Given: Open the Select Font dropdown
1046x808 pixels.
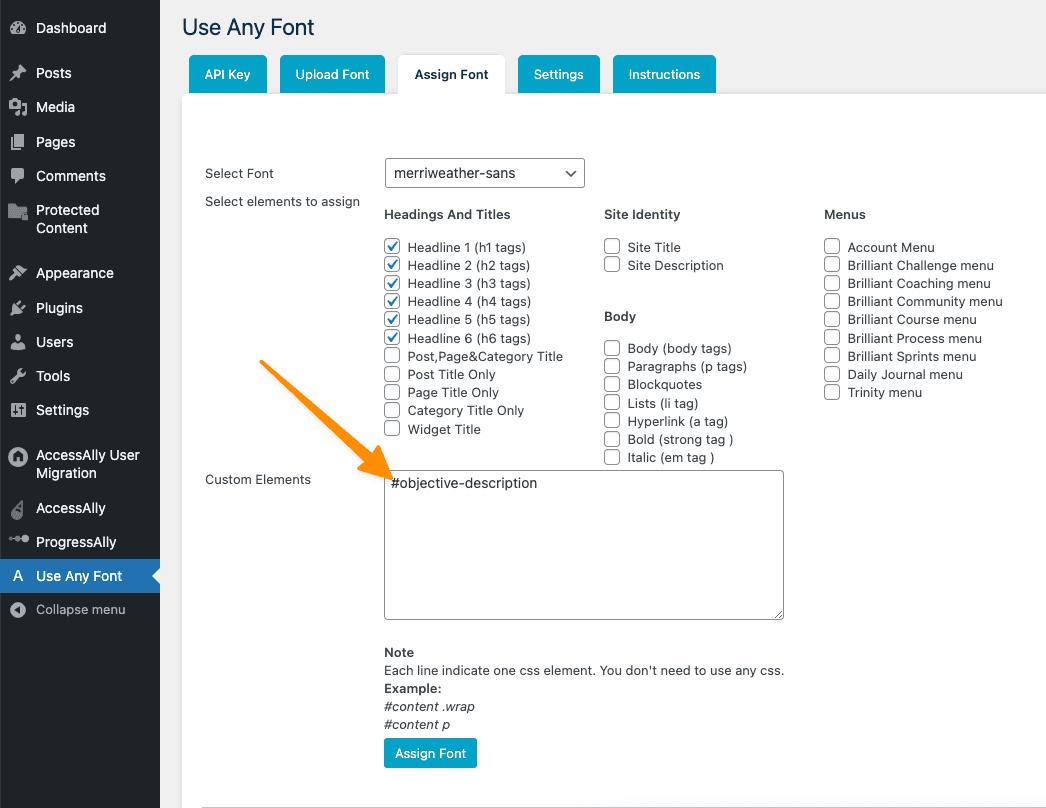Looking at the screenshot, I should 484,173.
